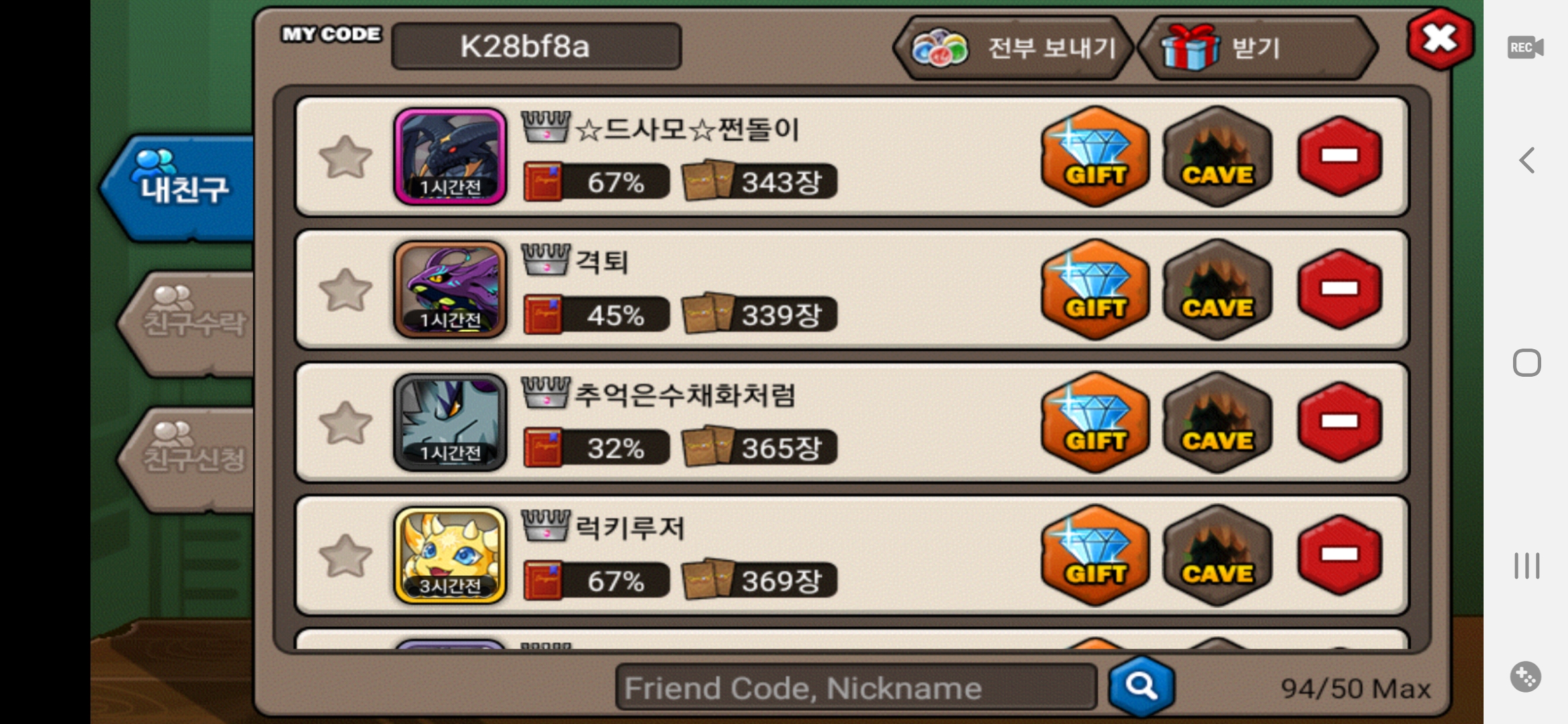
Task: Toggle favorite star for 격퇴
Action: 346,290
